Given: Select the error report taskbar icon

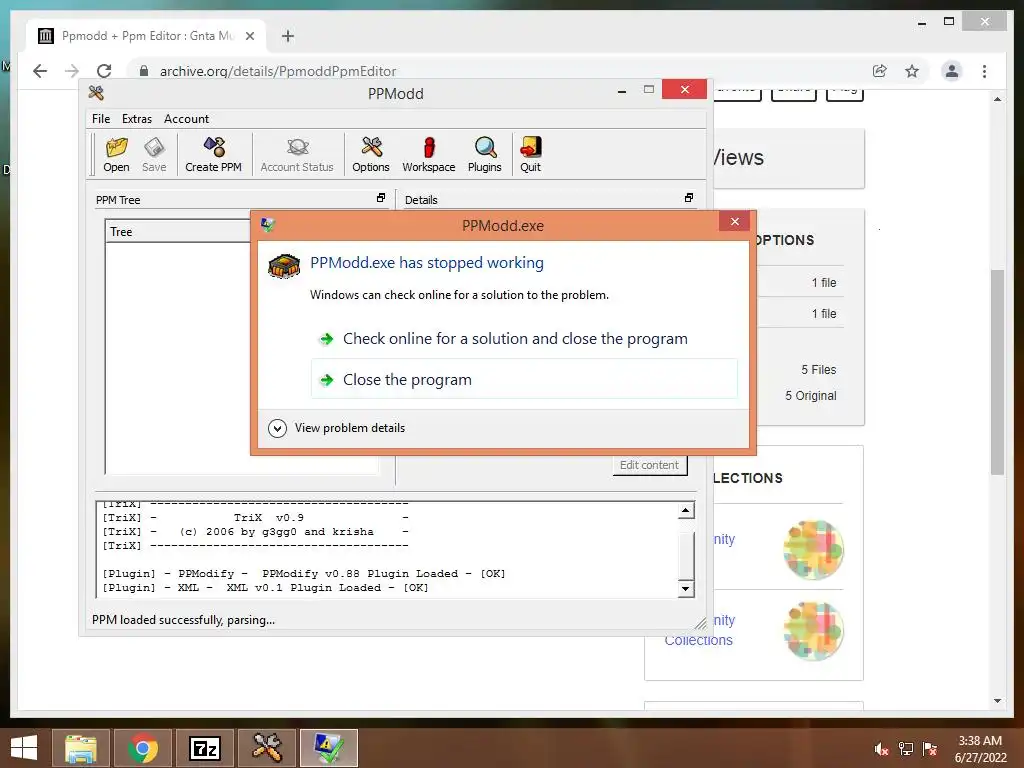Looking at the screenshot, I should pyautogui.click(x=328, y=748).
